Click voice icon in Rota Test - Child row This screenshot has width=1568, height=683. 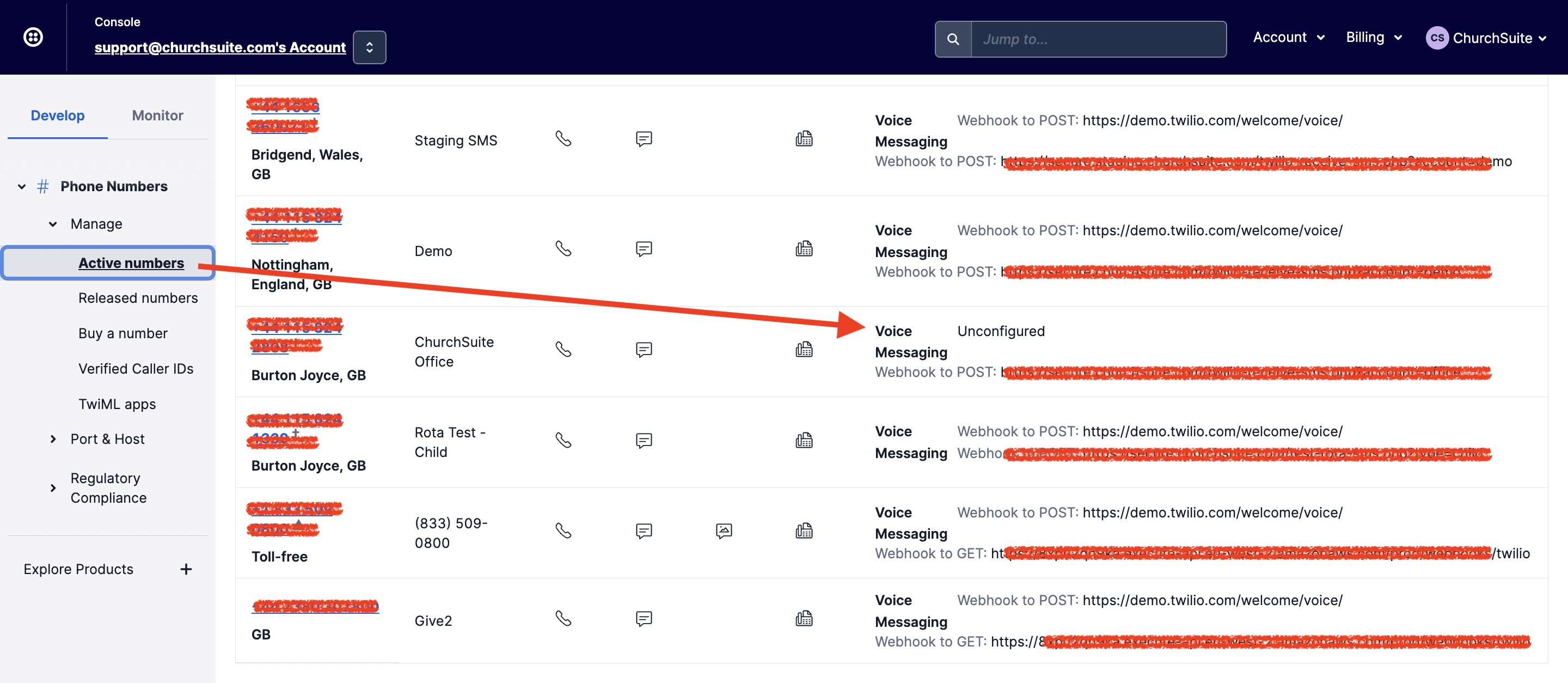coord(563,440)
